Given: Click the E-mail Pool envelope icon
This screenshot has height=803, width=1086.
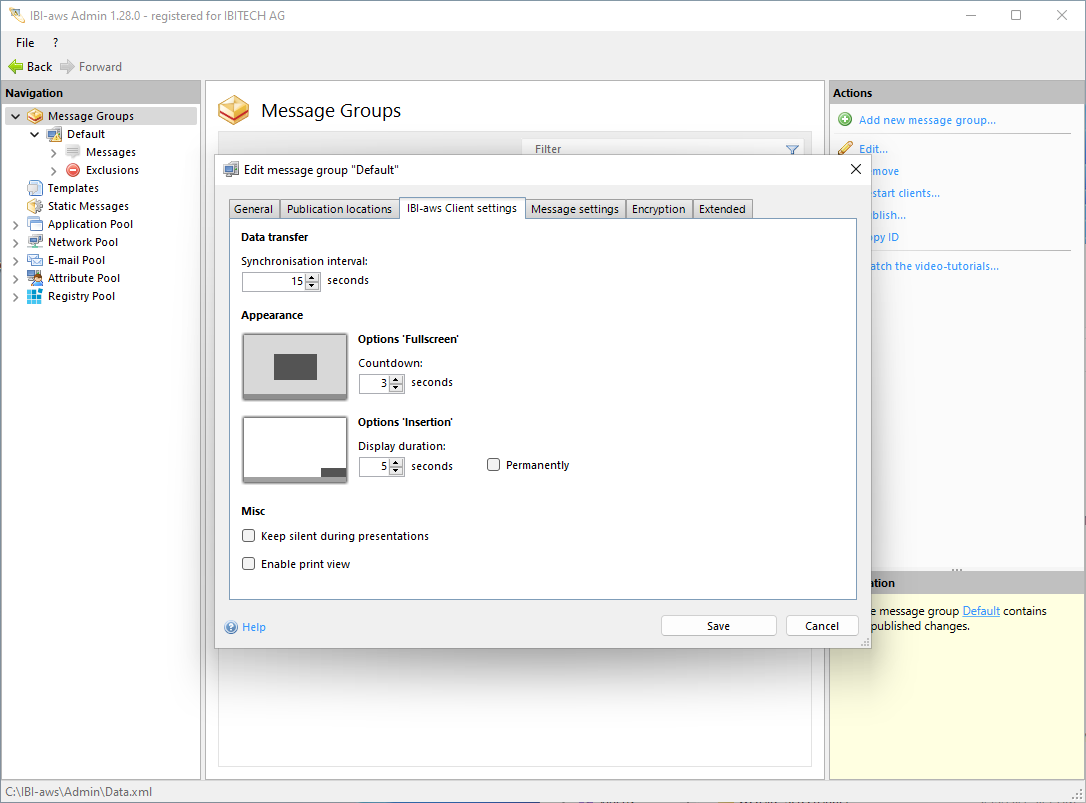Looking at the screenshot, I should click(35, 260).
